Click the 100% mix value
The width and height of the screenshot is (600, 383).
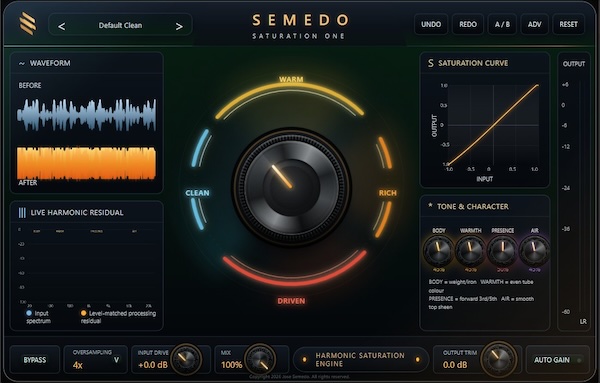pos(232,365)
